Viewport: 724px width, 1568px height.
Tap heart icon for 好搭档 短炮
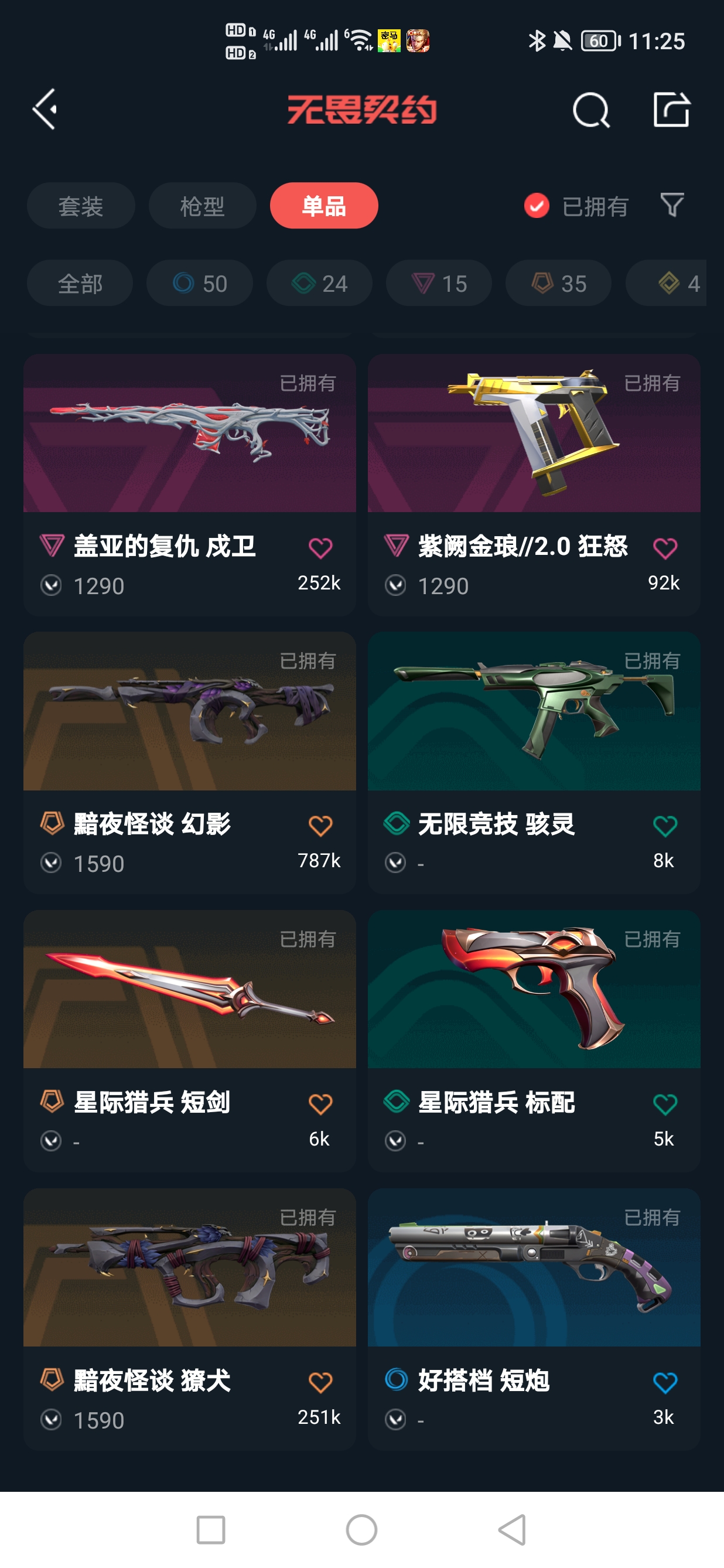click(665, 1382)
